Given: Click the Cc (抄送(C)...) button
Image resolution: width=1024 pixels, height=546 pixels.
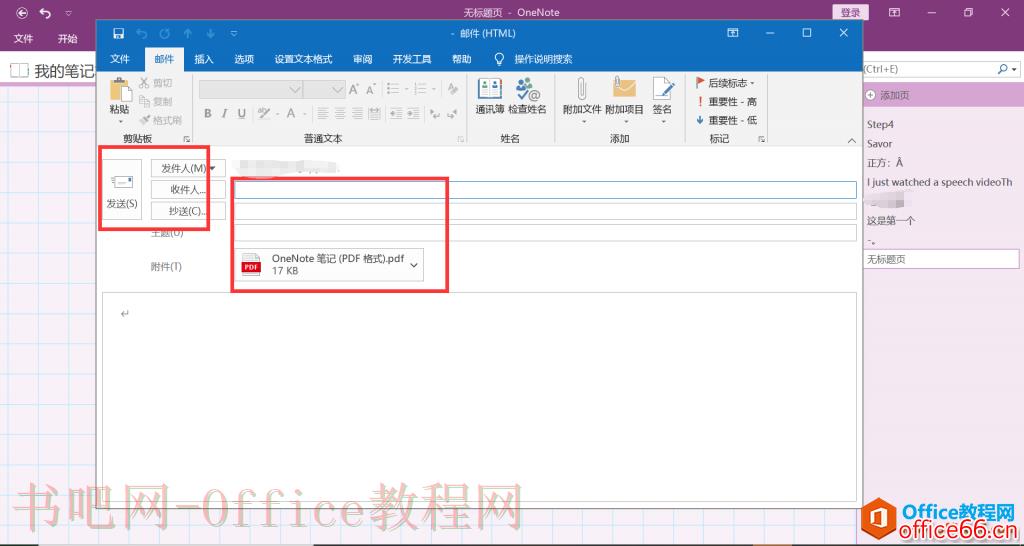Looking at the screenshot, I should click(188, 211).
